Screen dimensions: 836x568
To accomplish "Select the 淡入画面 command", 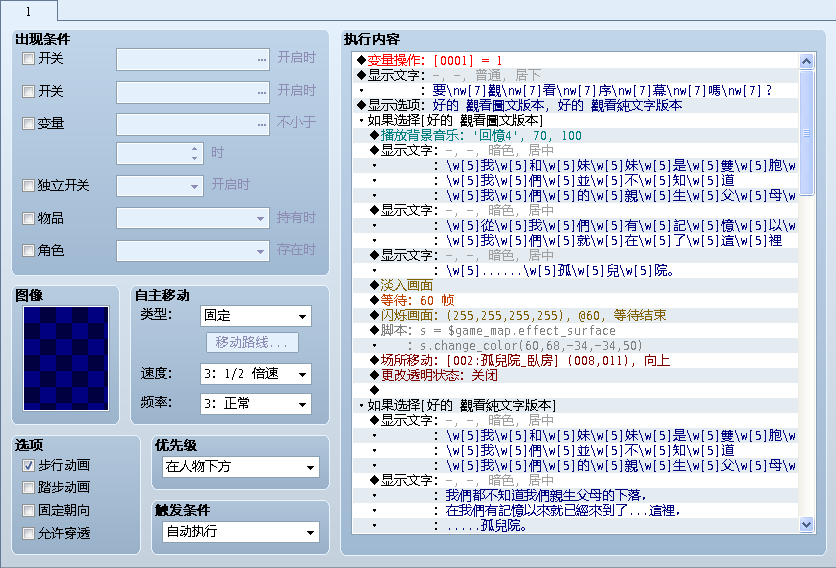I will click(x=576, y=285).
